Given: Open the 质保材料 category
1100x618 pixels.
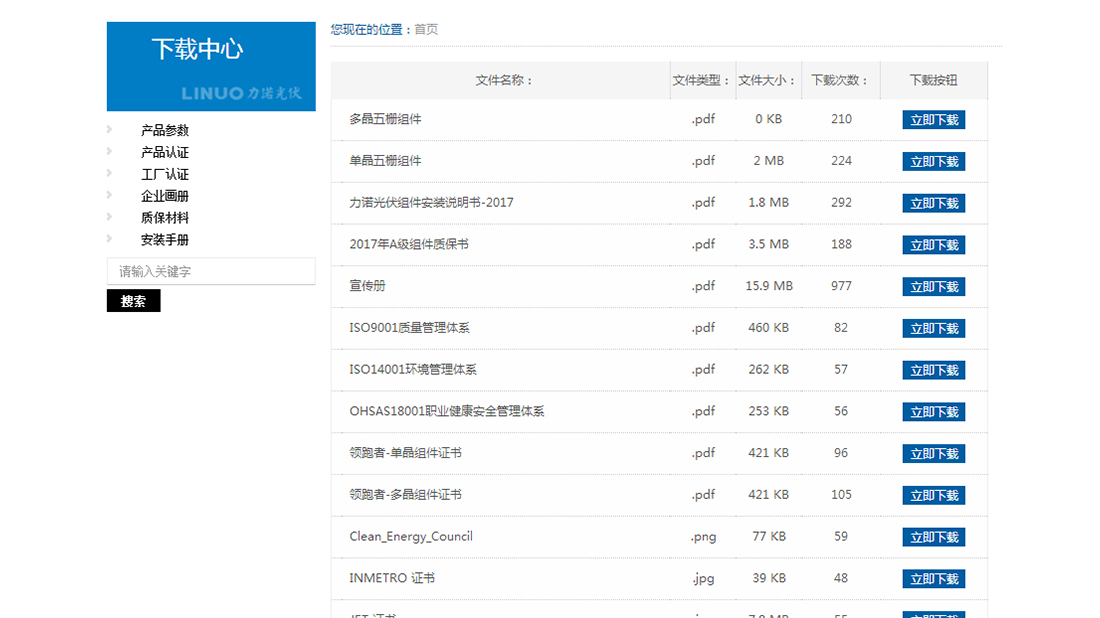Looking at the screenshot, I should (x=165, y=218).
